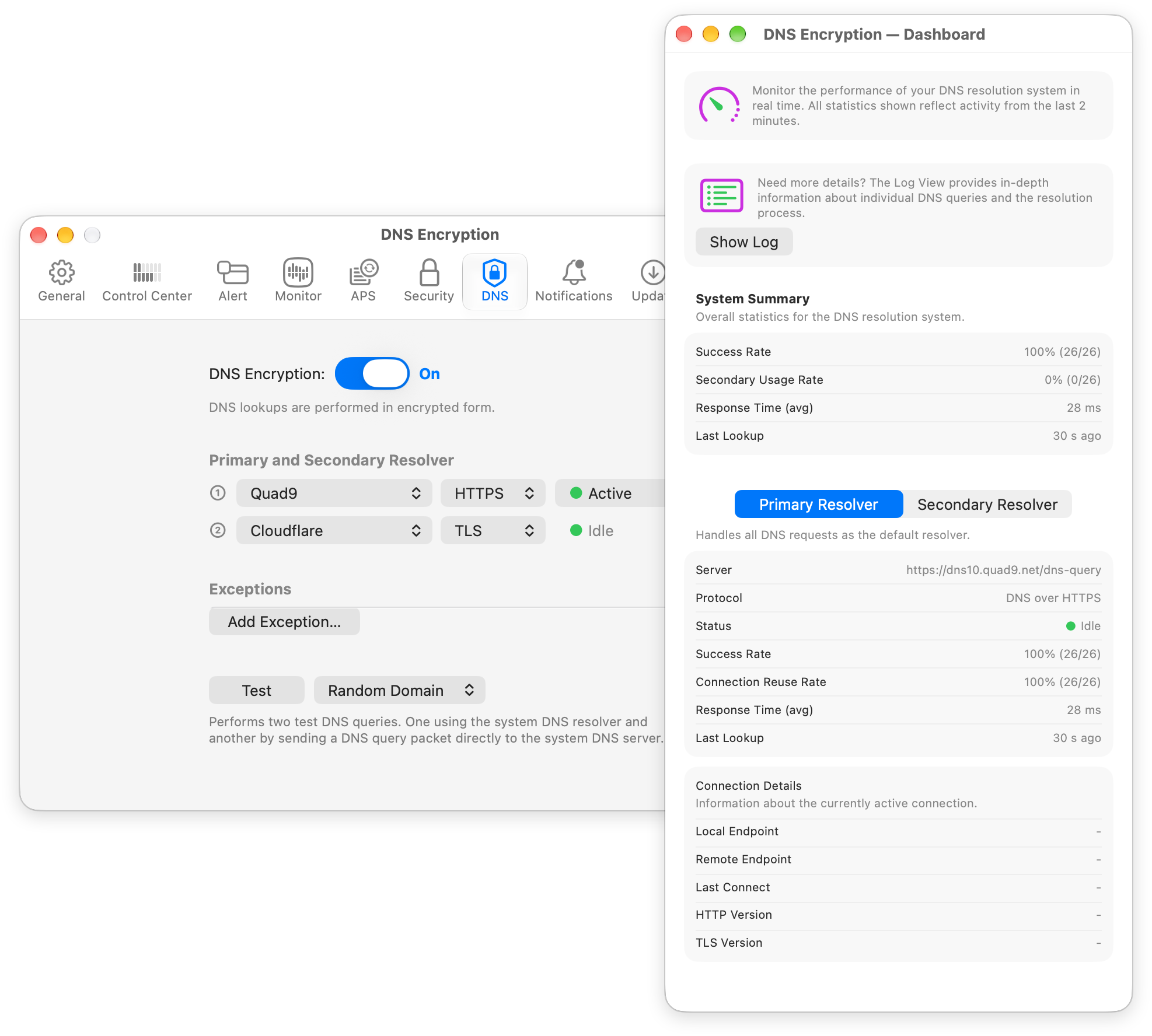Close the DNS Encryption Dashboard window
The width and height of the screenshot is (1152, 1036).
[x=684, y=34]
